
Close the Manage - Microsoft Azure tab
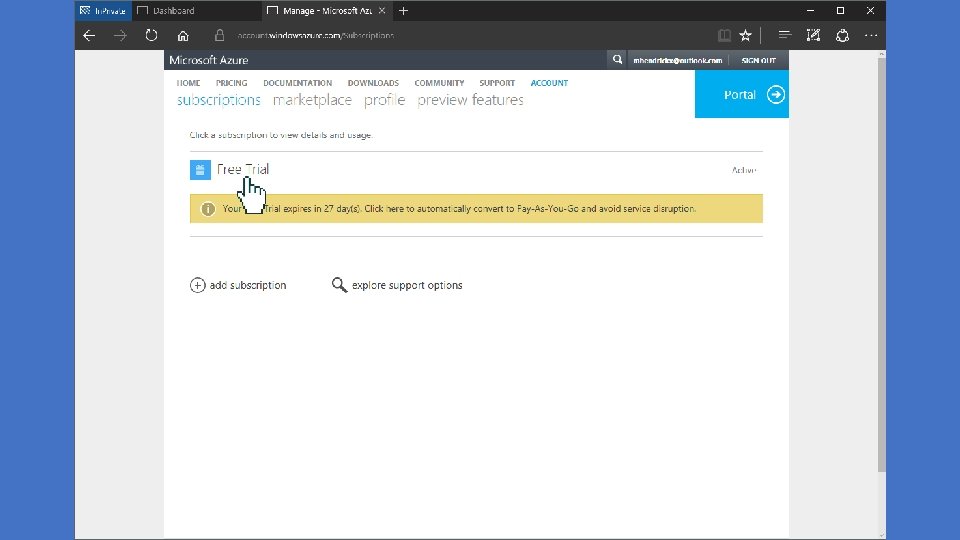(381, 10)
